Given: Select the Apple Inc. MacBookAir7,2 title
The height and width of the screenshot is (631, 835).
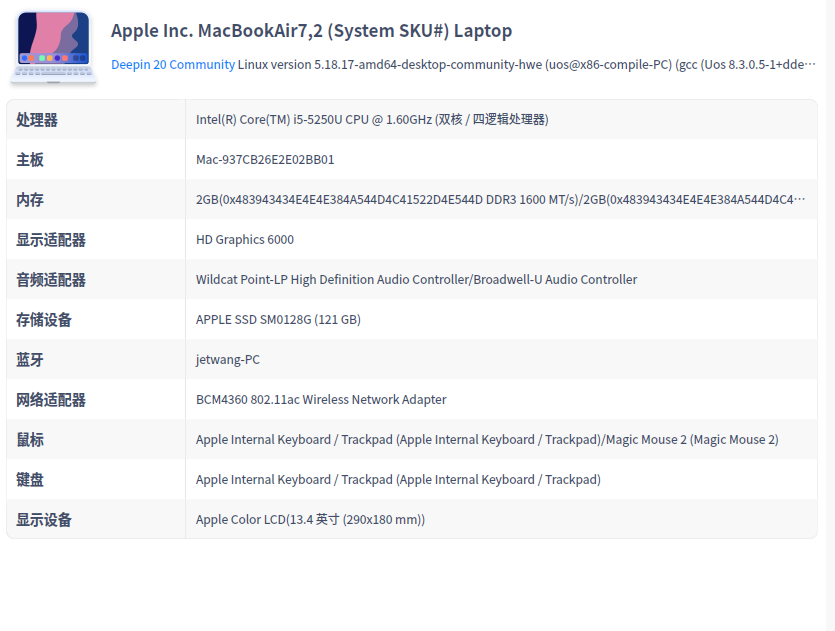Looking at the screenshot, I should point(311,31).
